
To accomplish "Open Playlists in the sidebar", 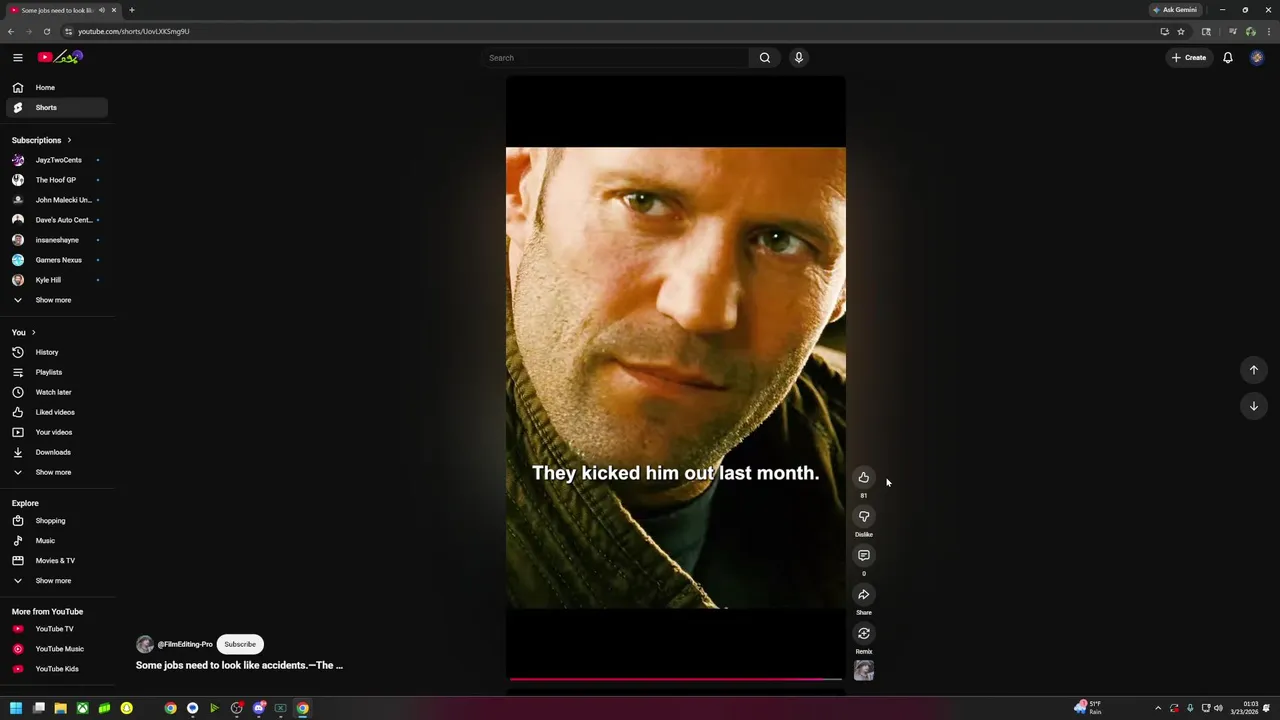I will point(57,372).
